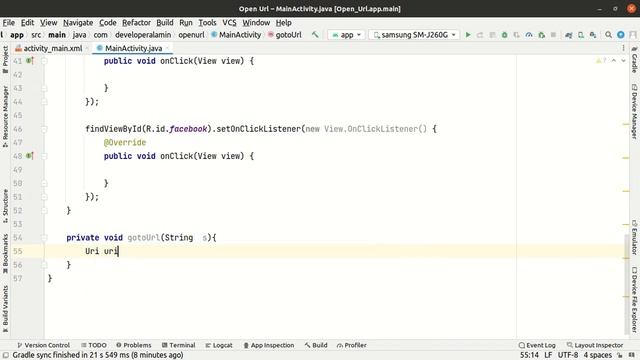Close the MainActivity.java tab
Viewport: 640px width, 360px height.
click(167, 48)
